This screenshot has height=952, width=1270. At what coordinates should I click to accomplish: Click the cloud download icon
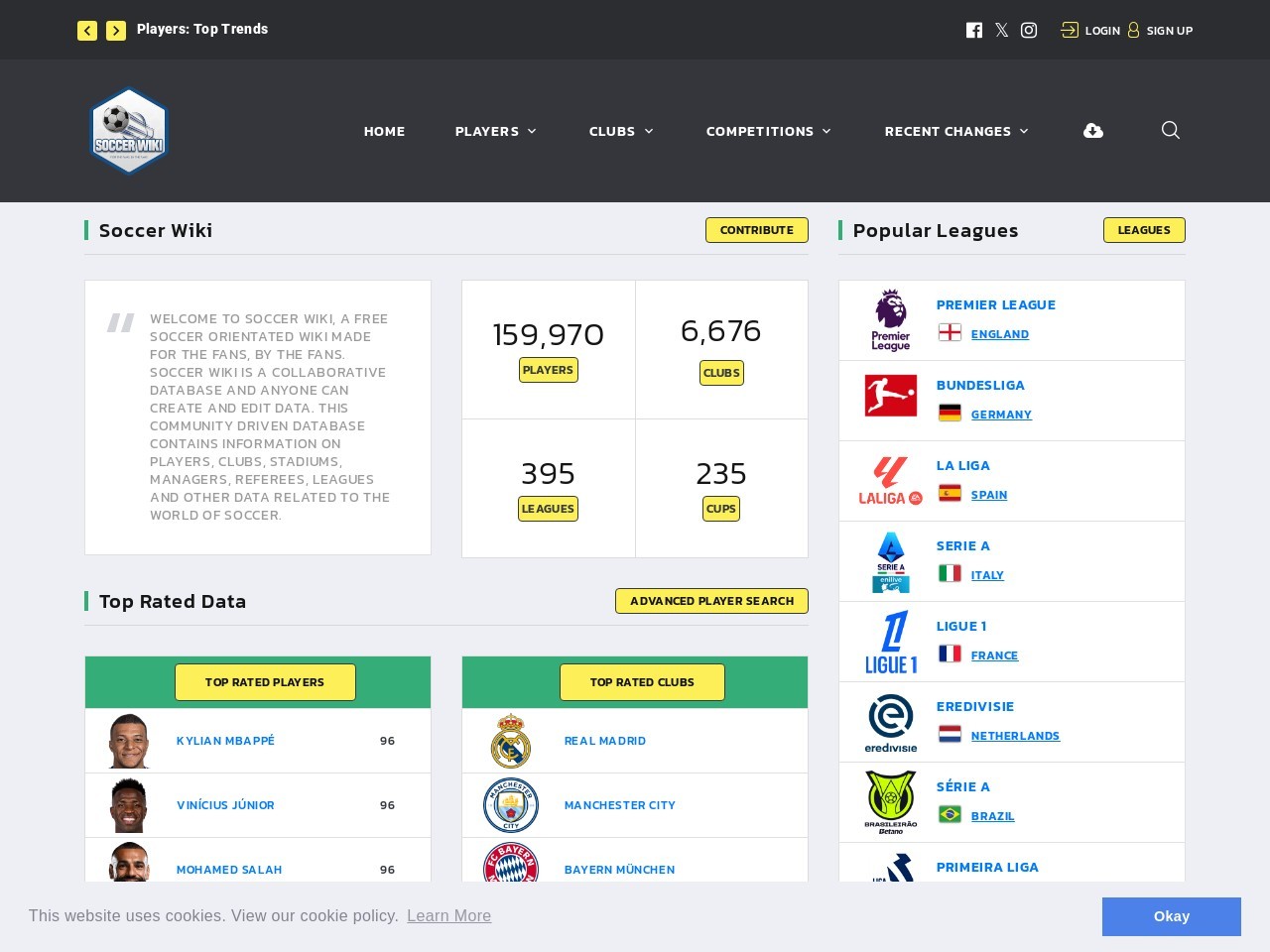pyautogui.click(x=1093, y=131)
